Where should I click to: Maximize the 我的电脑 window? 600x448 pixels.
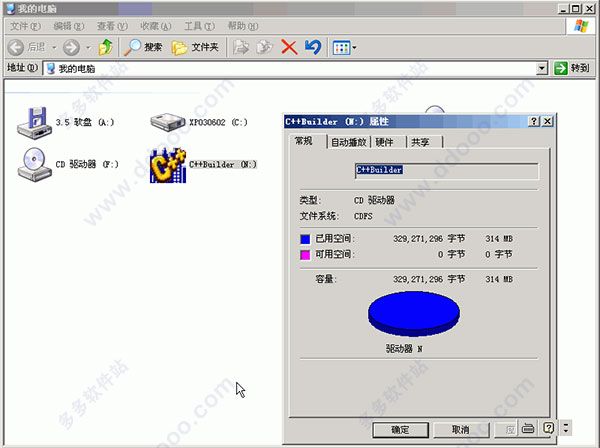576,8
